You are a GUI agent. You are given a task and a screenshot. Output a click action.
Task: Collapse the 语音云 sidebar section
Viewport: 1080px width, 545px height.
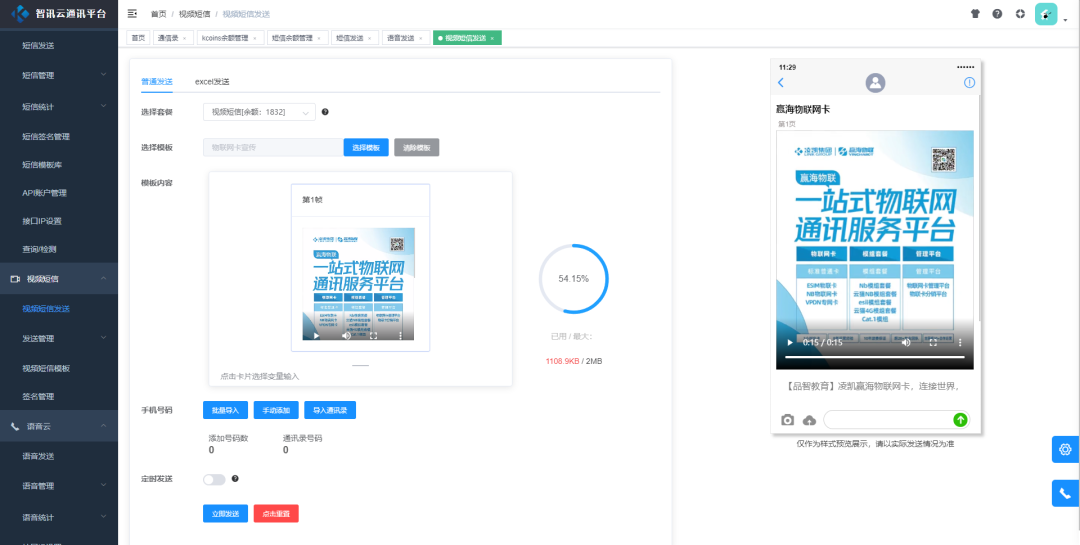59,426
